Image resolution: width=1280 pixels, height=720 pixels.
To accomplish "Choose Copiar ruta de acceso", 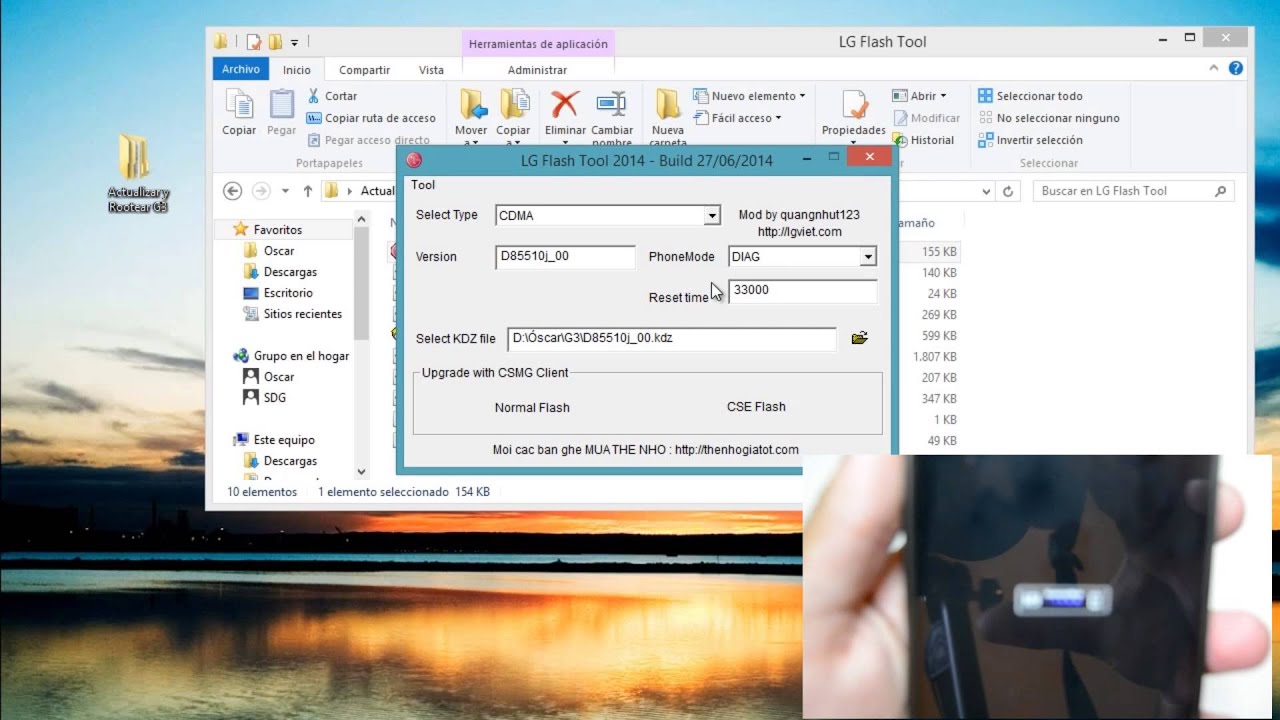I will 372,118.
